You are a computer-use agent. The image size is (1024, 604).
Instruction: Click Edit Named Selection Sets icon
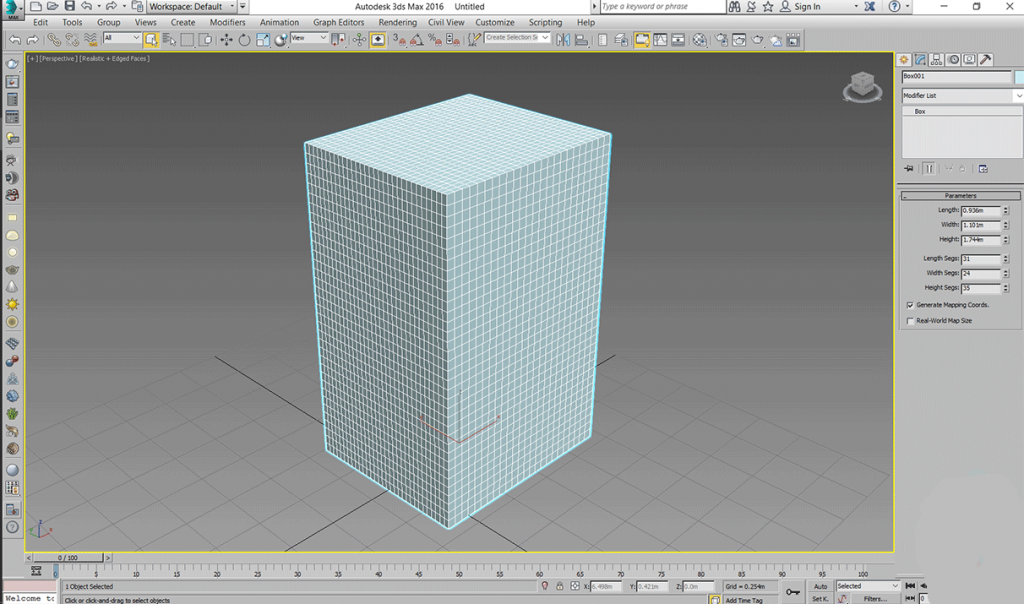474,40
